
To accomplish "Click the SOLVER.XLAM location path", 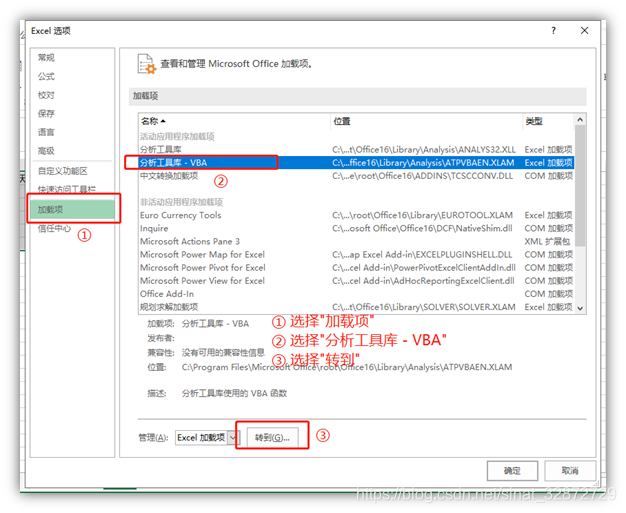I will pos(424,307).
